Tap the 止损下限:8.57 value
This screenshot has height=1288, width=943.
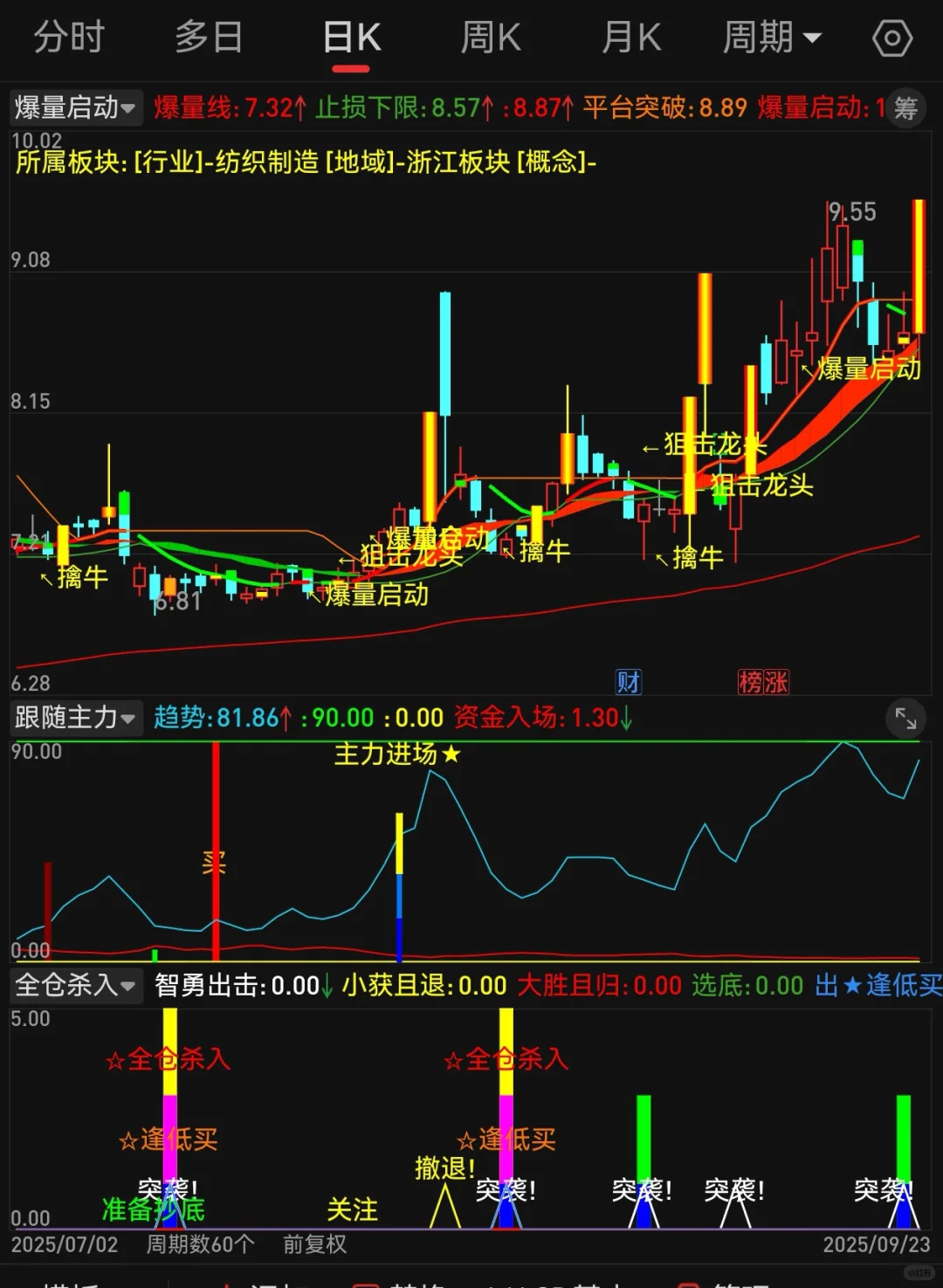[x=405, y=107]
